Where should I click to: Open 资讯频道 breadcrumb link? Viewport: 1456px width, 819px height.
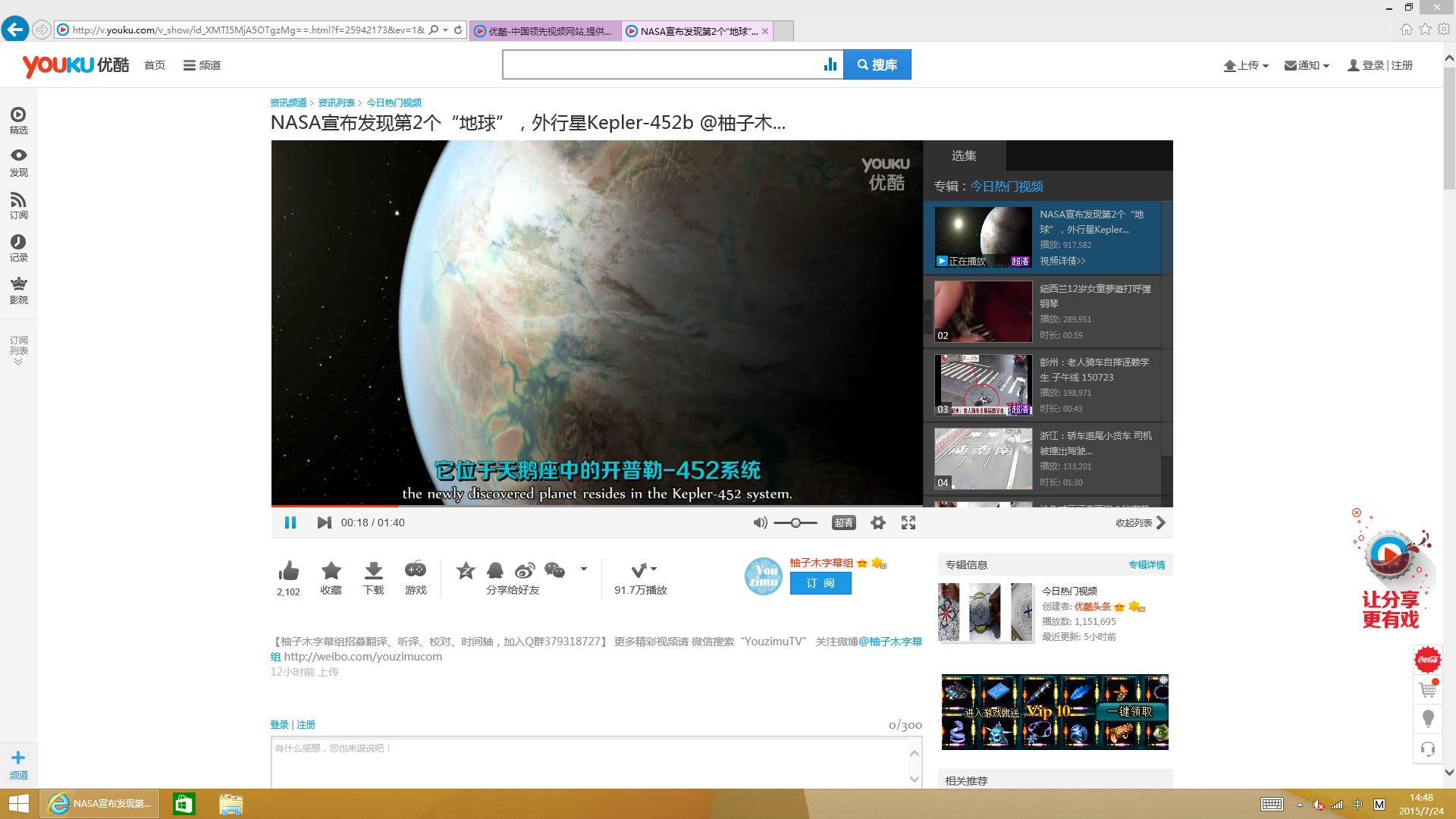pyautogui.click(x=288, y=102)
